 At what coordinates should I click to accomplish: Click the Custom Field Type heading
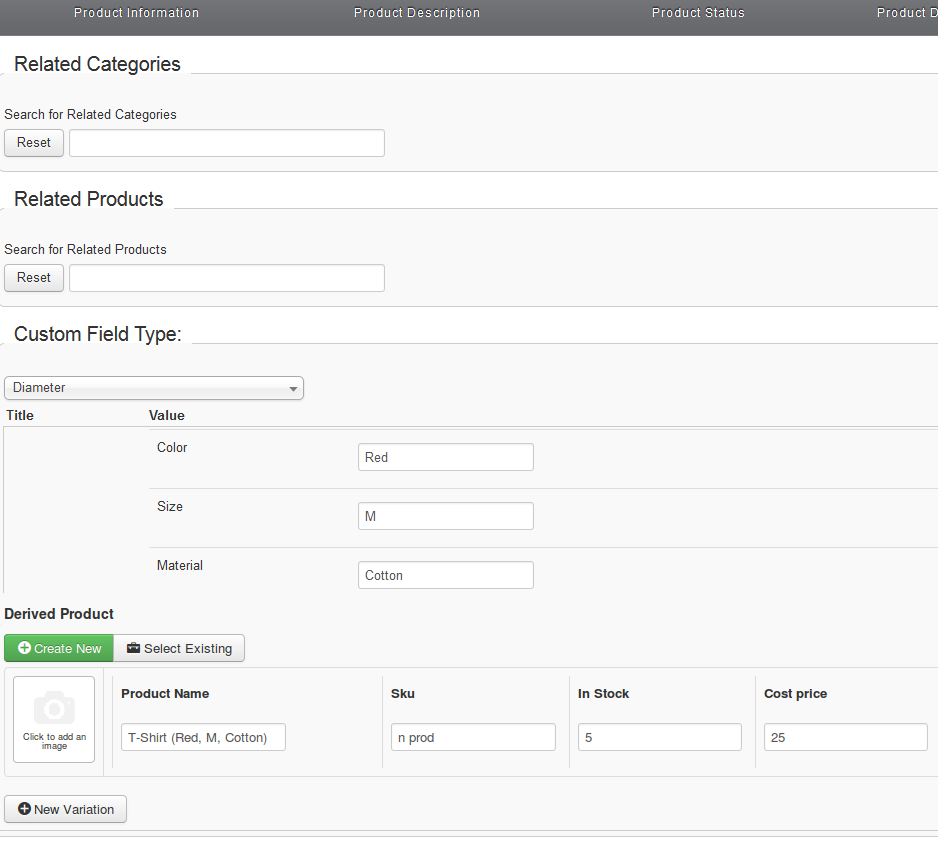pyautogui.click(x=98, y=334)
